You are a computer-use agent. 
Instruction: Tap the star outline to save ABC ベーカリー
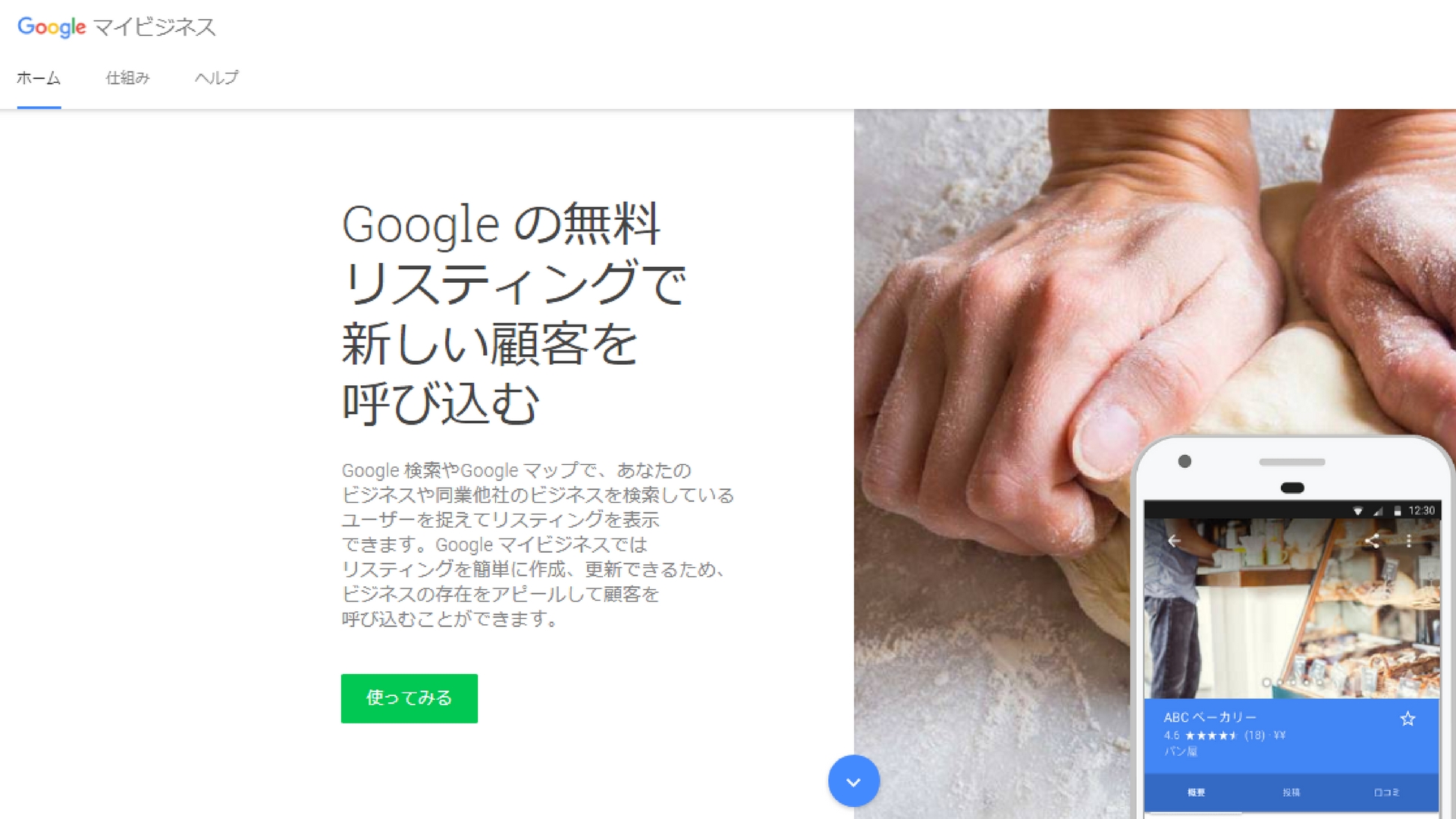coord(1407,718)
